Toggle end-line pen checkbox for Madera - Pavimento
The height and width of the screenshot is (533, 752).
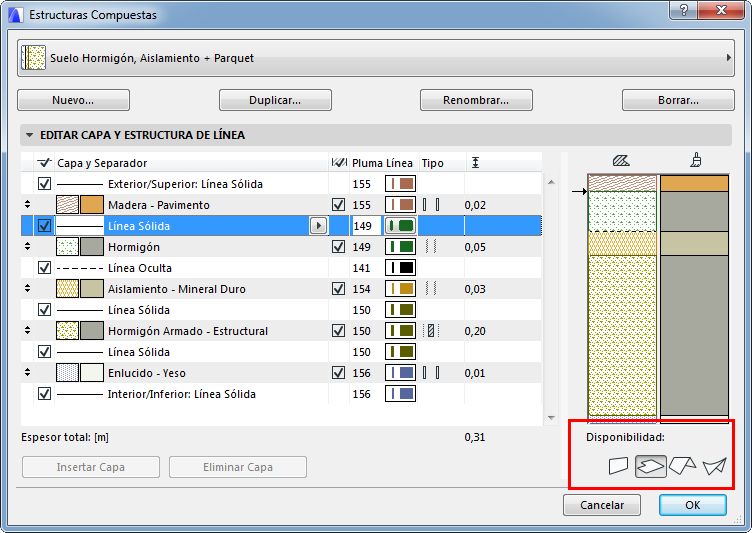(x=339, y=205)
